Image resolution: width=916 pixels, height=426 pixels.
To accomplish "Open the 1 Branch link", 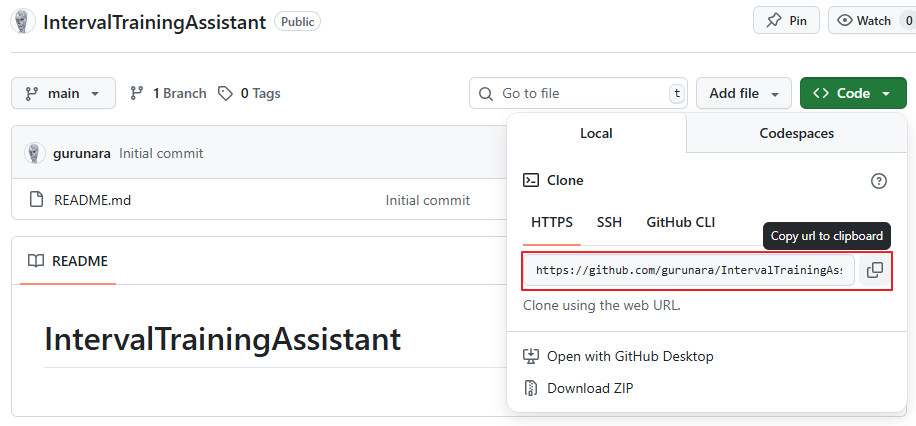I will tap(168, 93).
